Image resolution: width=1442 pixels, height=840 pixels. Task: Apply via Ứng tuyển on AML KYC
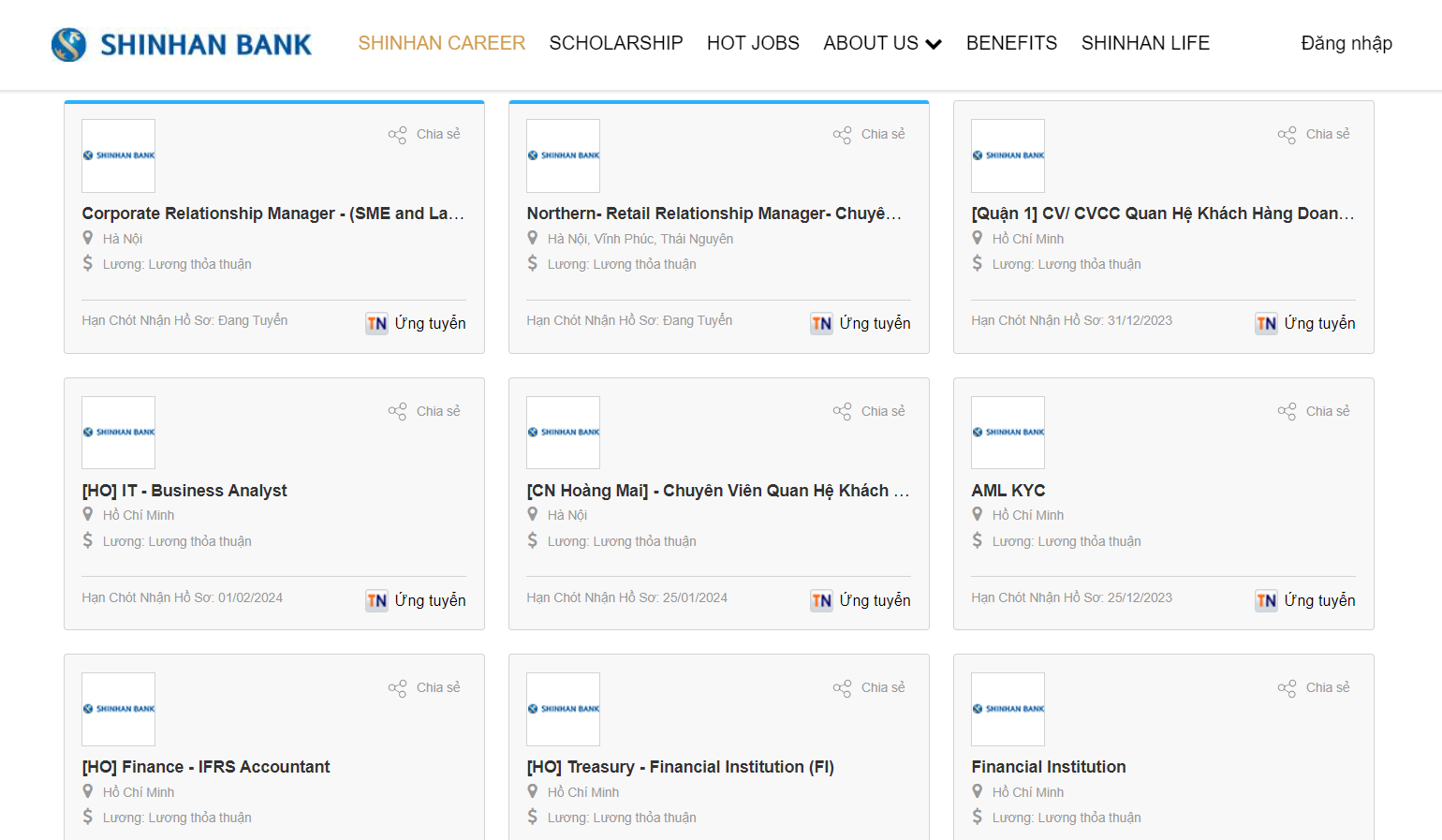click(1319, 600)
